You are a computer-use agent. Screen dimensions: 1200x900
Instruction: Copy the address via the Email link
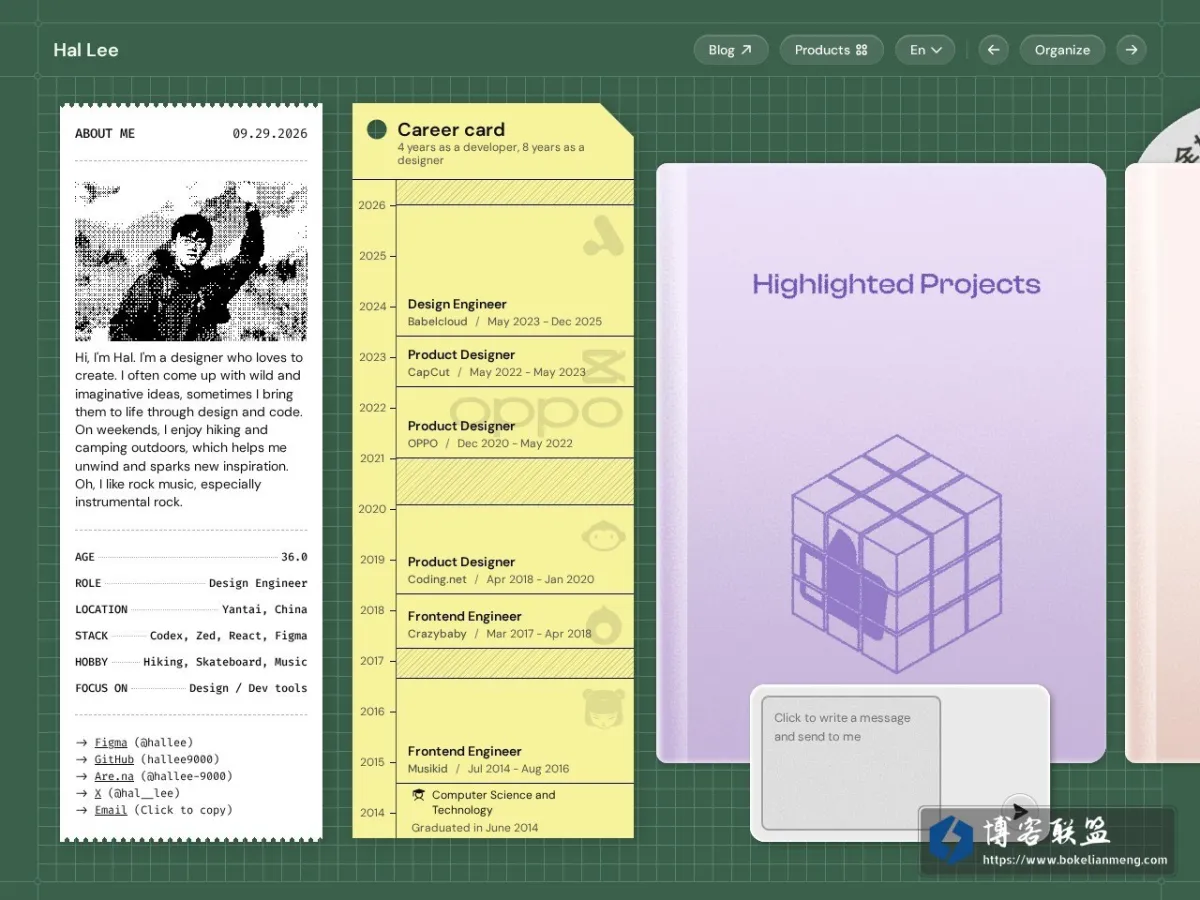tap(111, 810)
